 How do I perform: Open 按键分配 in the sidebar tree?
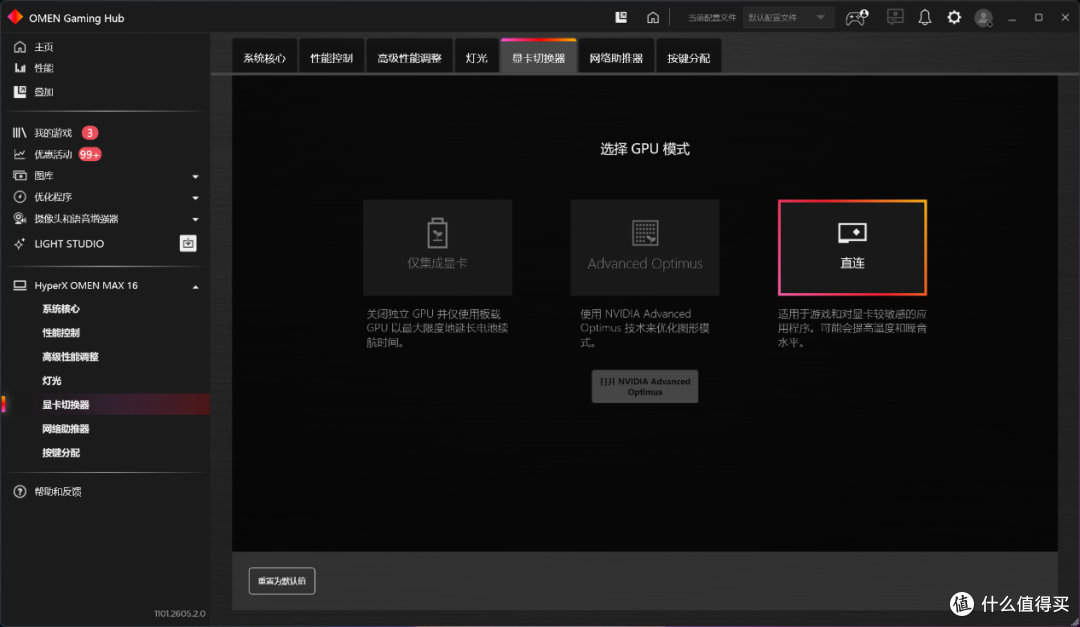(x=61, y=453)
